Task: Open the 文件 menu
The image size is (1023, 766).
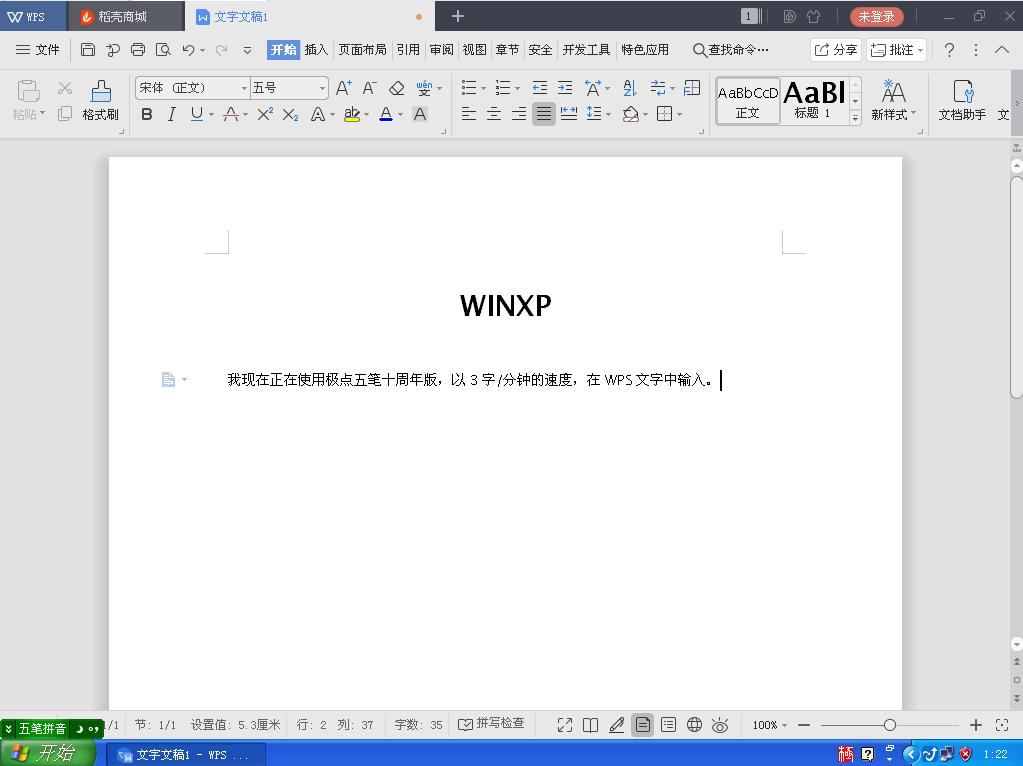Action: click(47, 49)
